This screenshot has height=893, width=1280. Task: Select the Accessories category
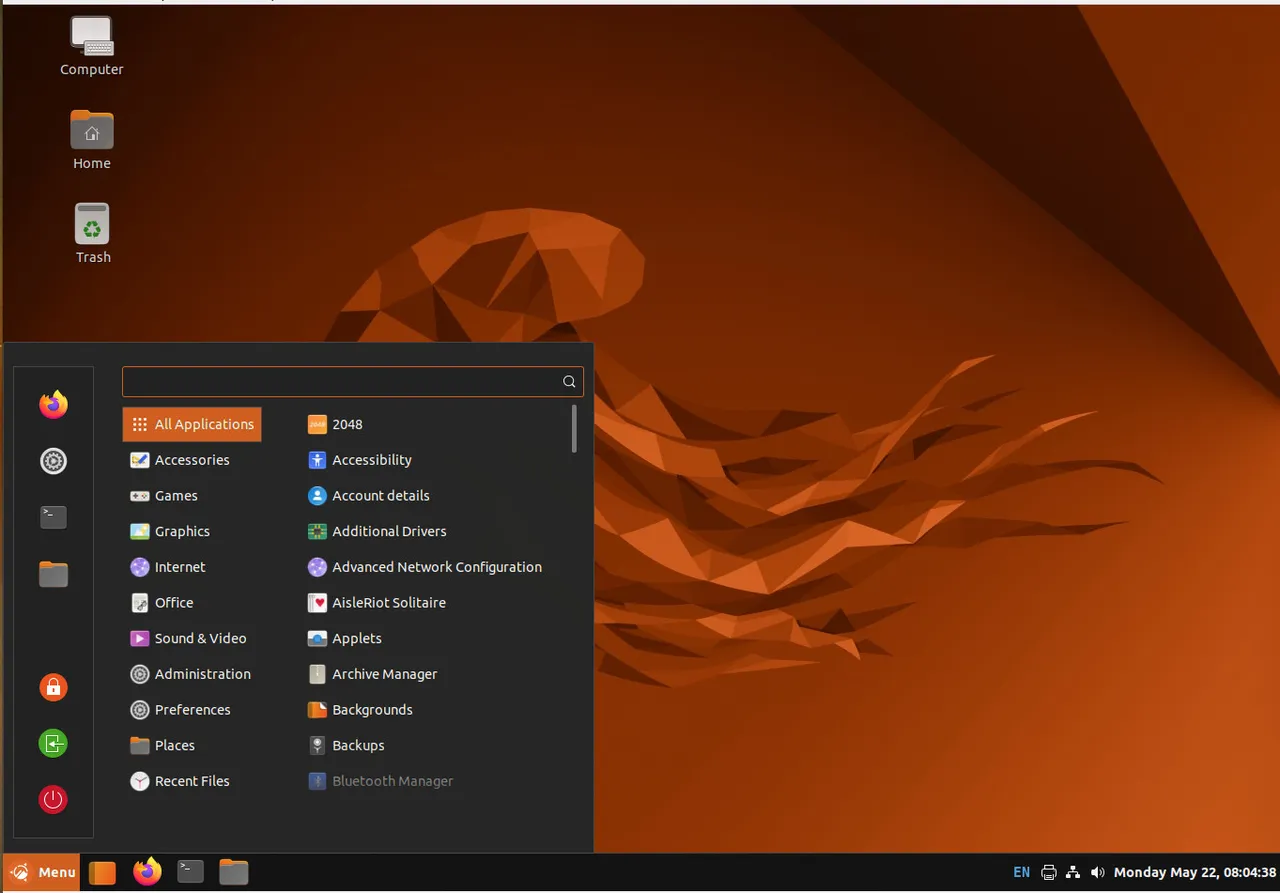(x=192, y=460)
